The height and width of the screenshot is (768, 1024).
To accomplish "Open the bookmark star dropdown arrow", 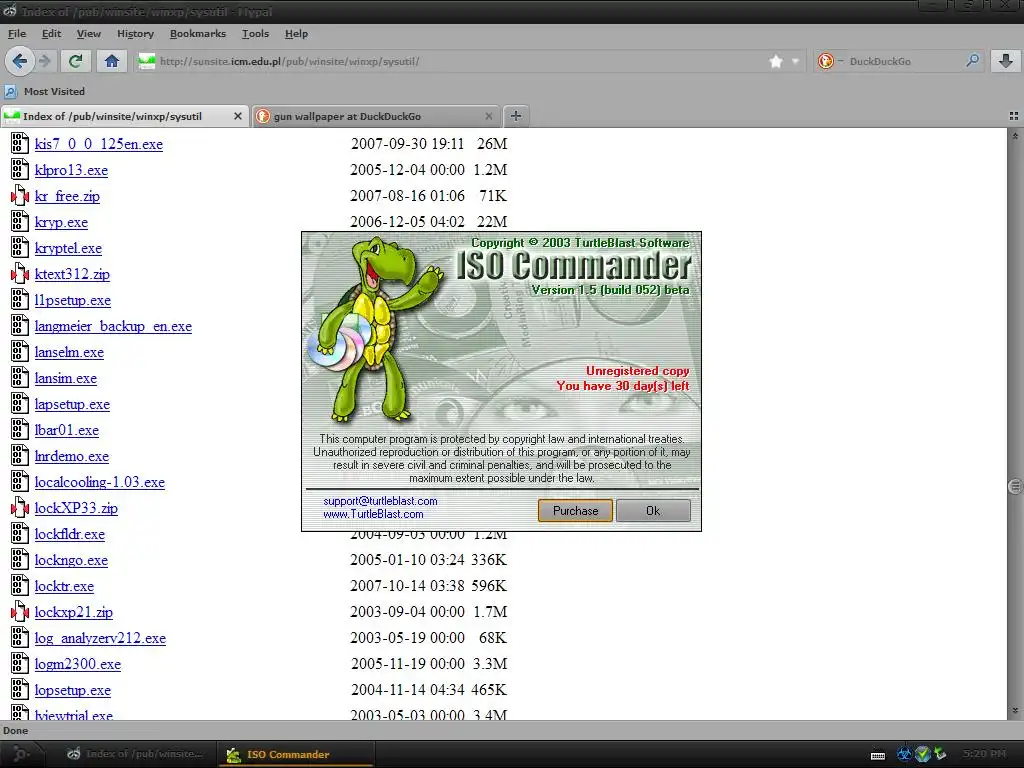I will 795,61.
